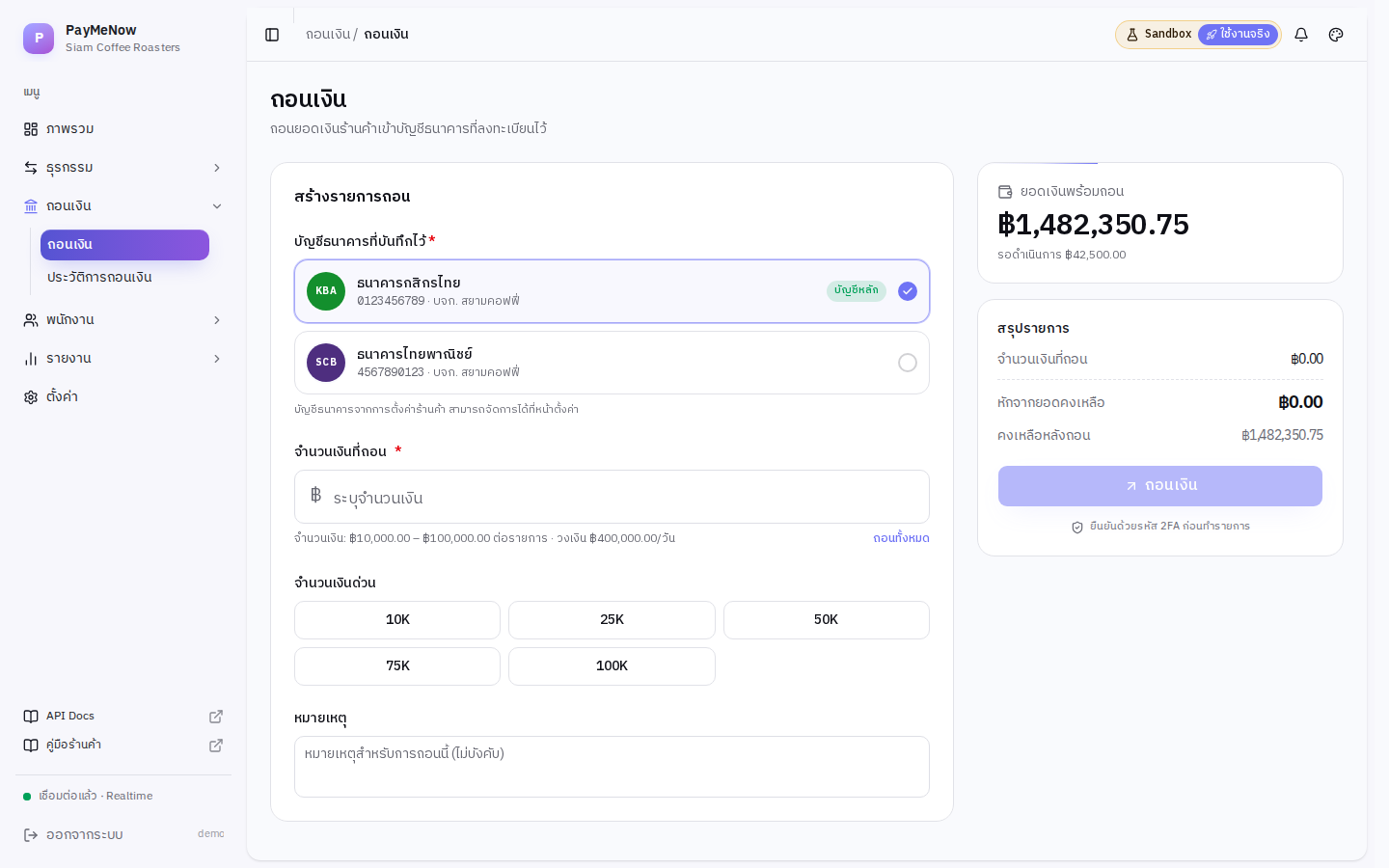Open external link icon beside API Docs
Viewport: 1389px width, 868px height.
[216, 717]
